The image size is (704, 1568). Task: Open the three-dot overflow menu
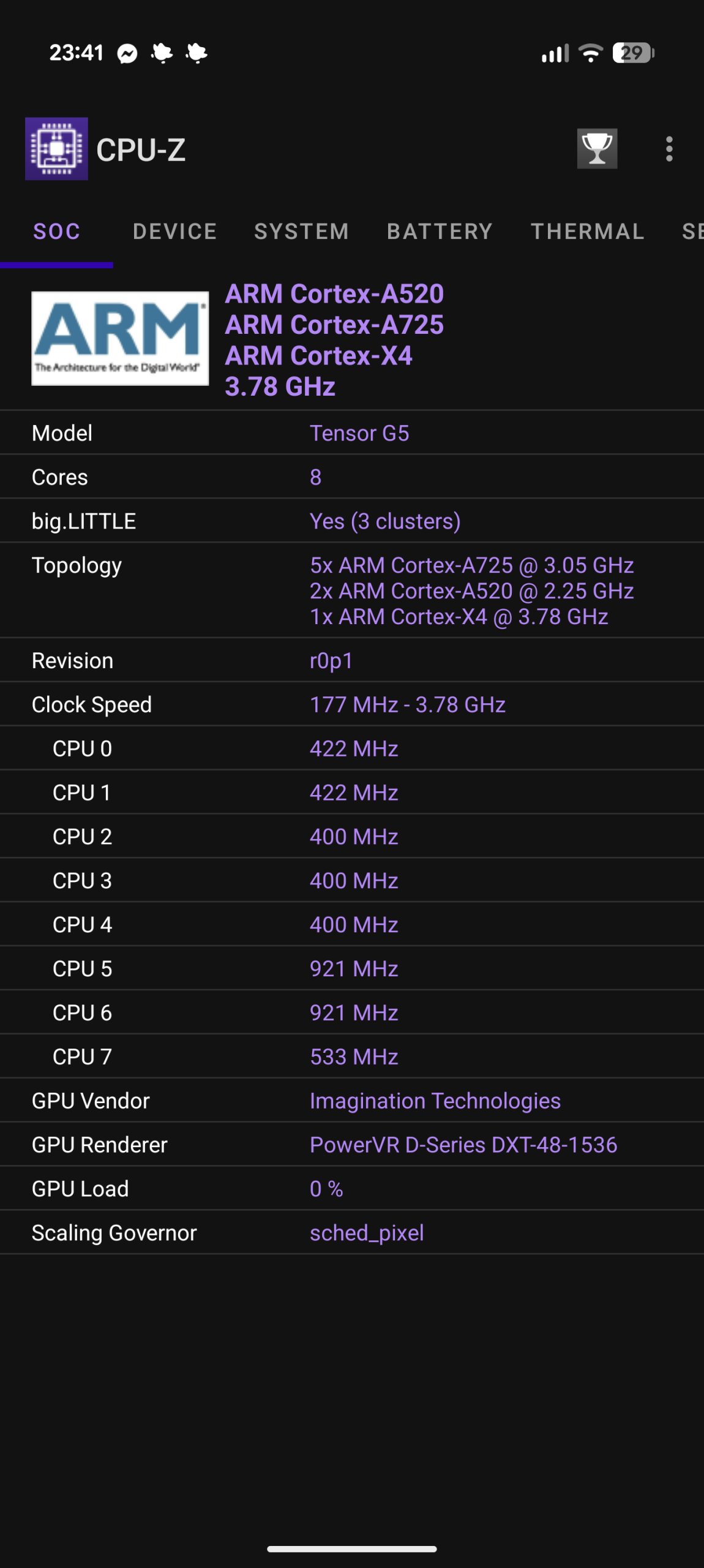pyautogui.click(x=668, y=149)
